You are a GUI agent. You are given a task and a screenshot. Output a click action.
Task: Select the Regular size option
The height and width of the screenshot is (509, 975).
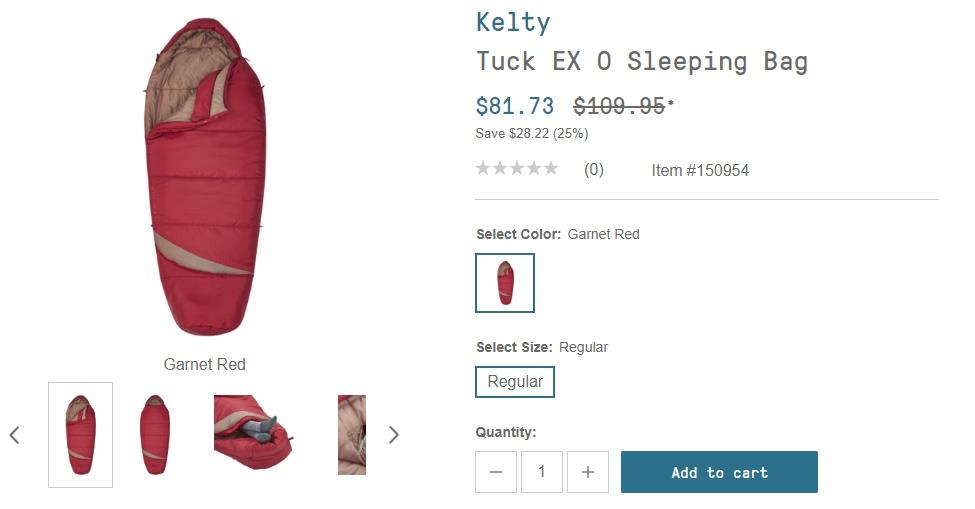pos(515,382)
